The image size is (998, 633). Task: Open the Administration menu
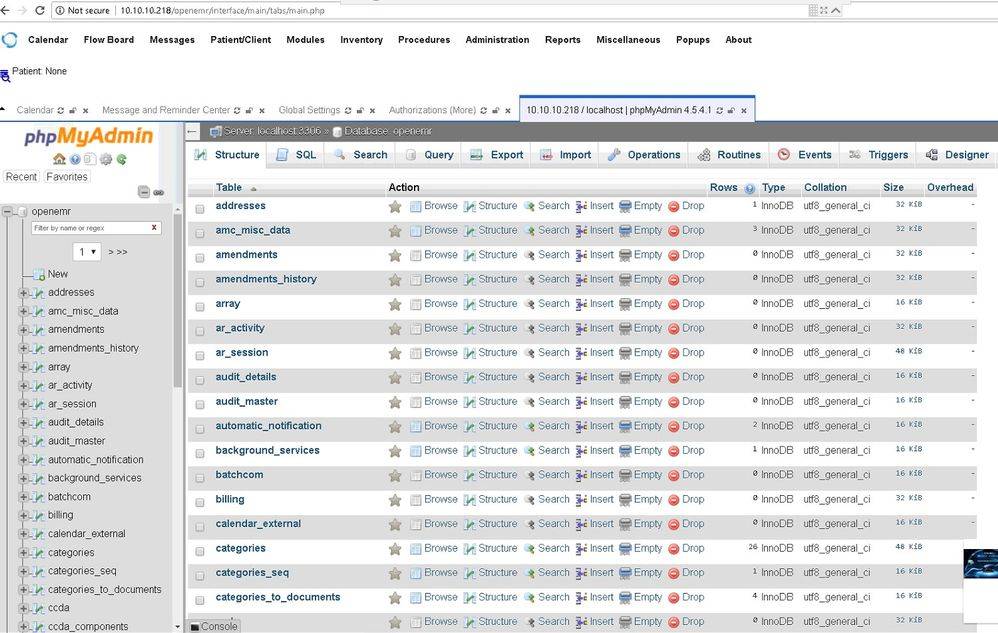[x=497, y=40]
